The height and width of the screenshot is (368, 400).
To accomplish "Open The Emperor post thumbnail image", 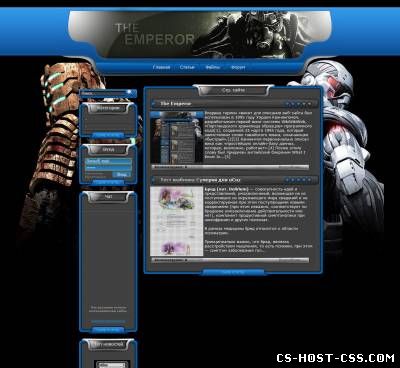I will click(x=177, y=137).
